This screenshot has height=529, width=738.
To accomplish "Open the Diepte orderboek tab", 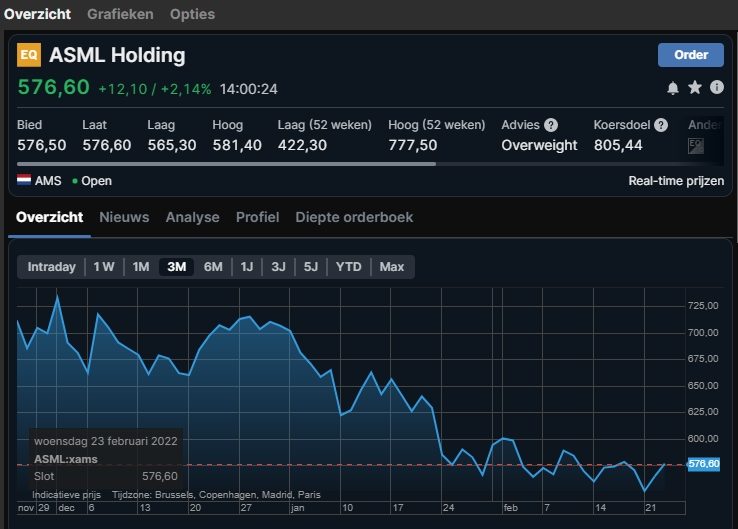I will pyautogui.click(x=354, y=217).
